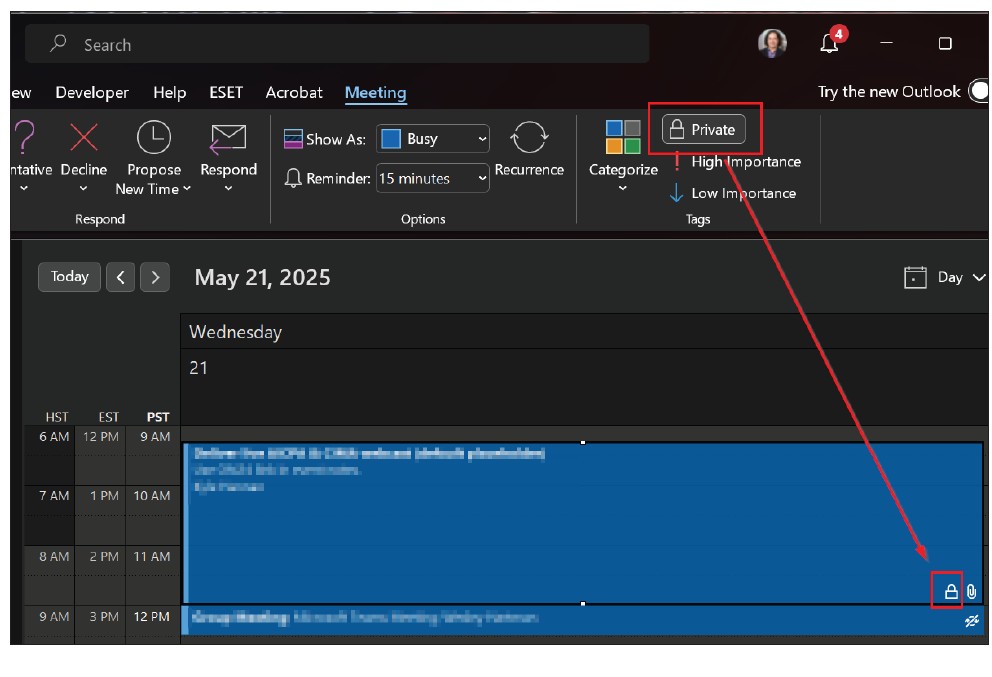Click in the Search box
Screen dimensions: 992x677
pos(340,45)
